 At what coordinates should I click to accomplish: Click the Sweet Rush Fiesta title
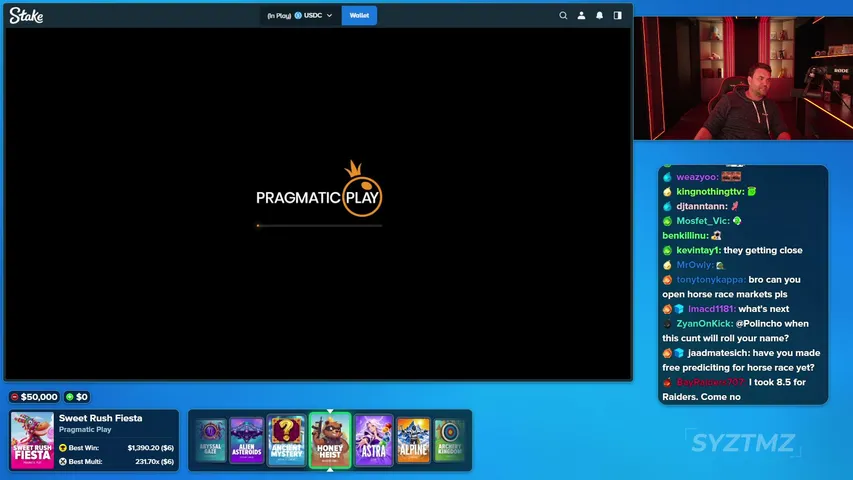(x=101, y=418)
